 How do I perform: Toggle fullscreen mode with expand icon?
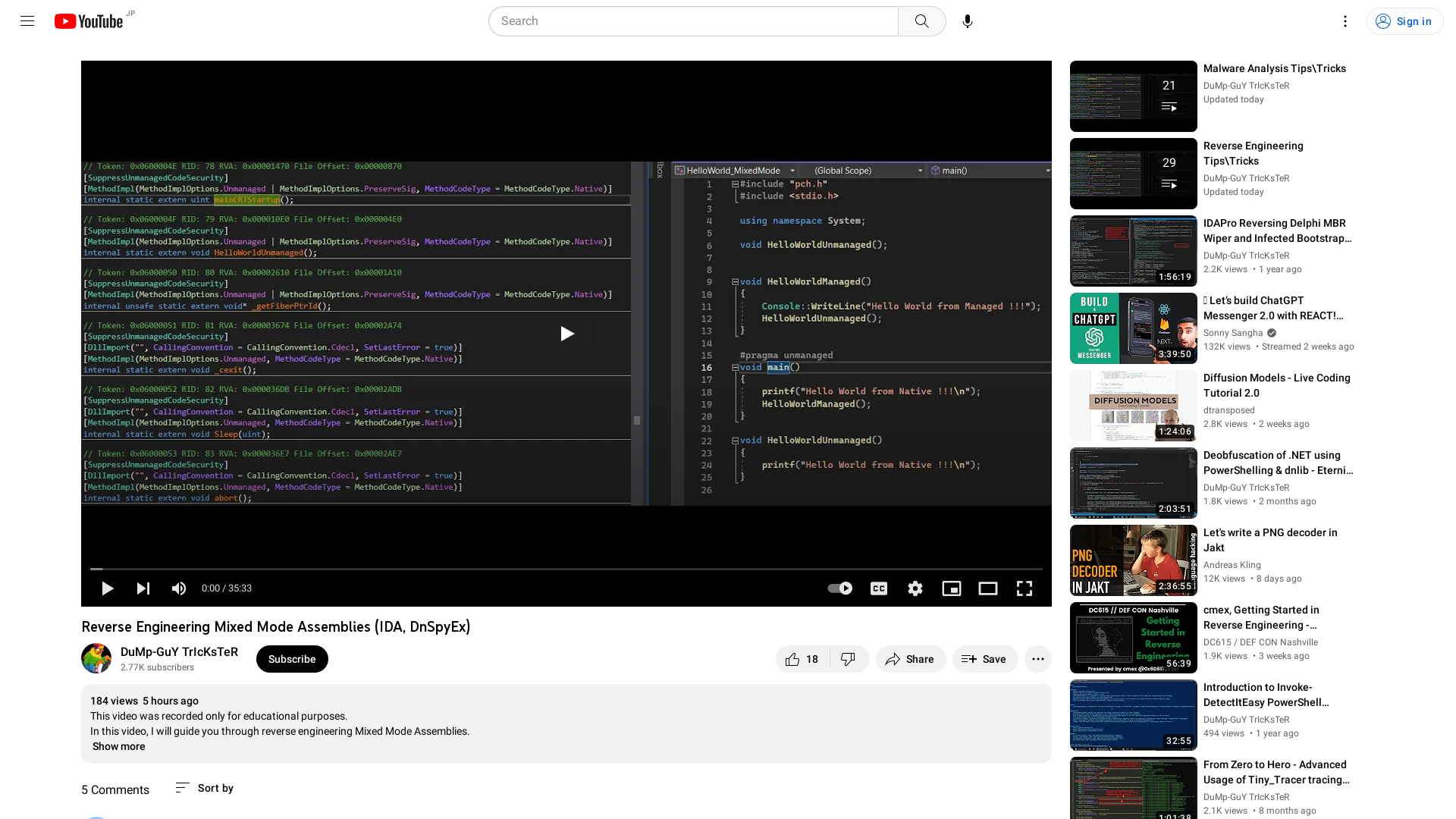pos(1024,588)
